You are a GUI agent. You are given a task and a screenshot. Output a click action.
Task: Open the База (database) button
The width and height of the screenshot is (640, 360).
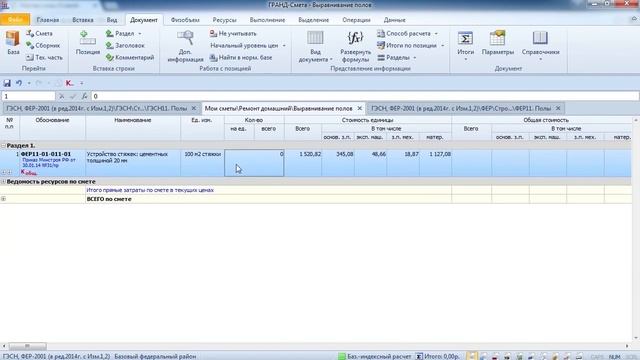(13, 43)
